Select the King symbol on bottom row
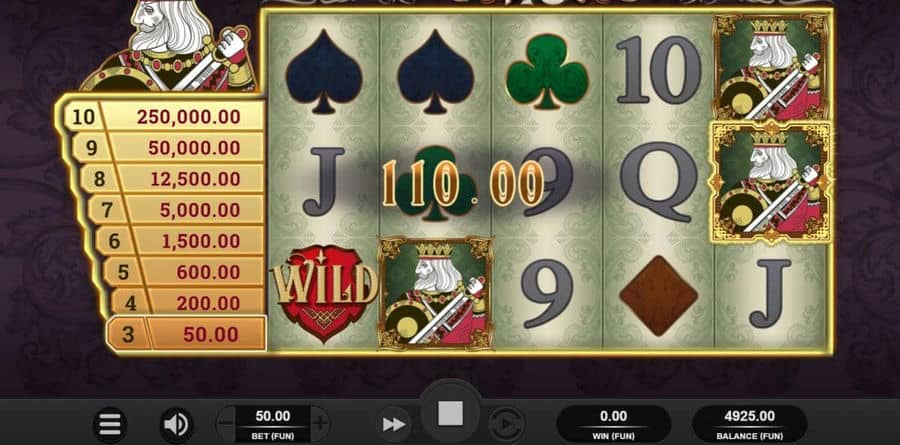 (x=436, y=293)
